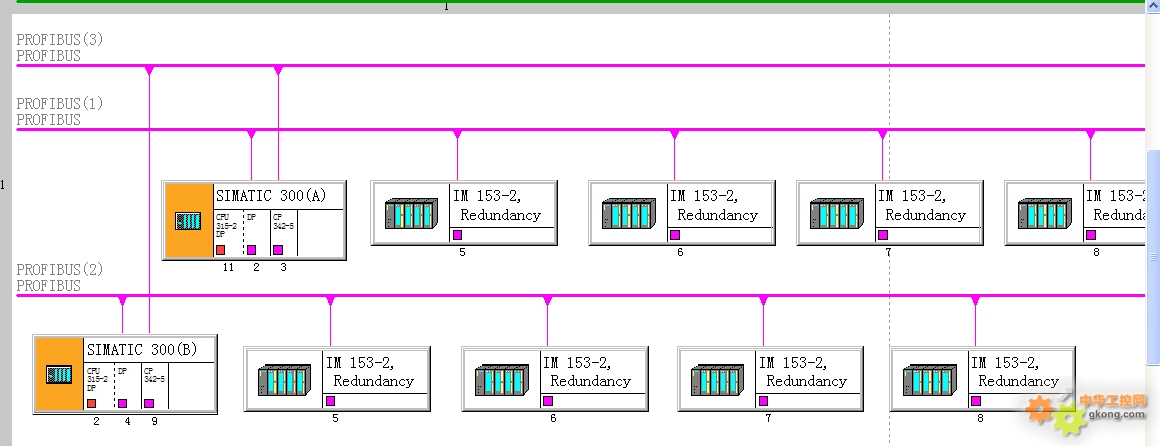Click the DP label in SIMATIC 300(B)
This screenshot has width=1160, height=446.
(123, 371)
